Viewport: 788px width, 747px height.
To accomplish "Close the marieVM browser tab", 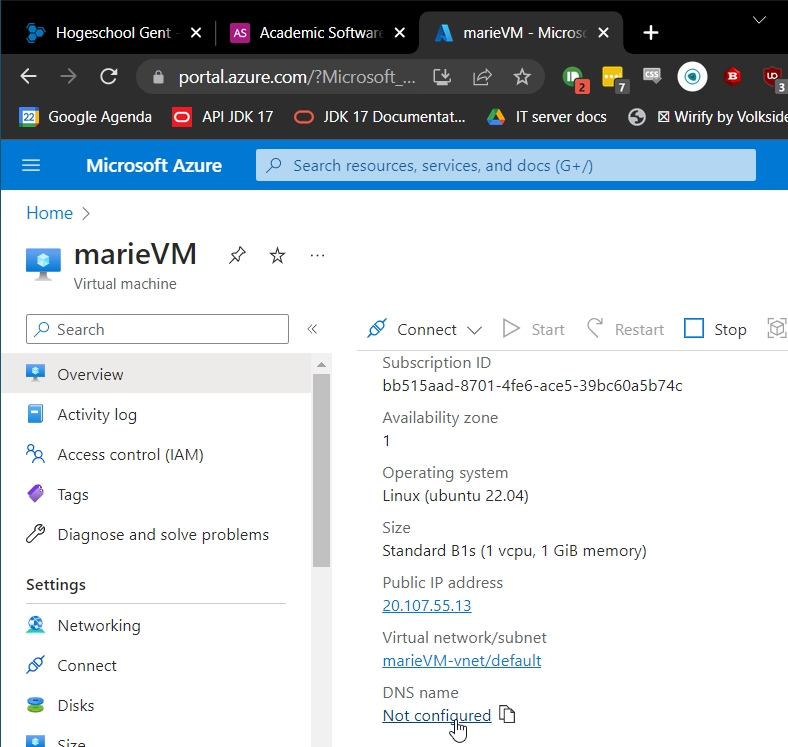I will coord(604,33).
